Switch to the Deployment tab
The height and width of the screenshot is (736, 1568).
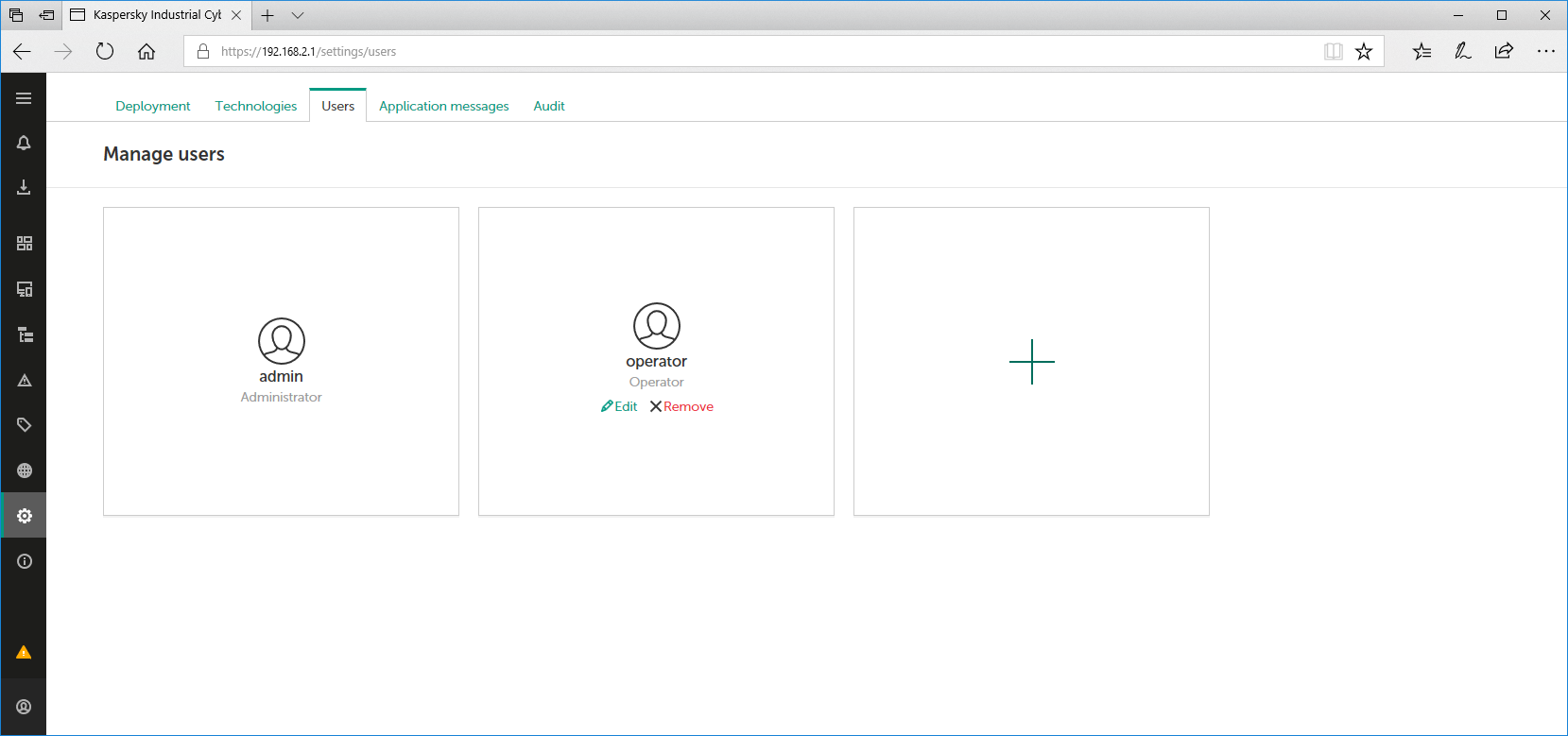152,106
